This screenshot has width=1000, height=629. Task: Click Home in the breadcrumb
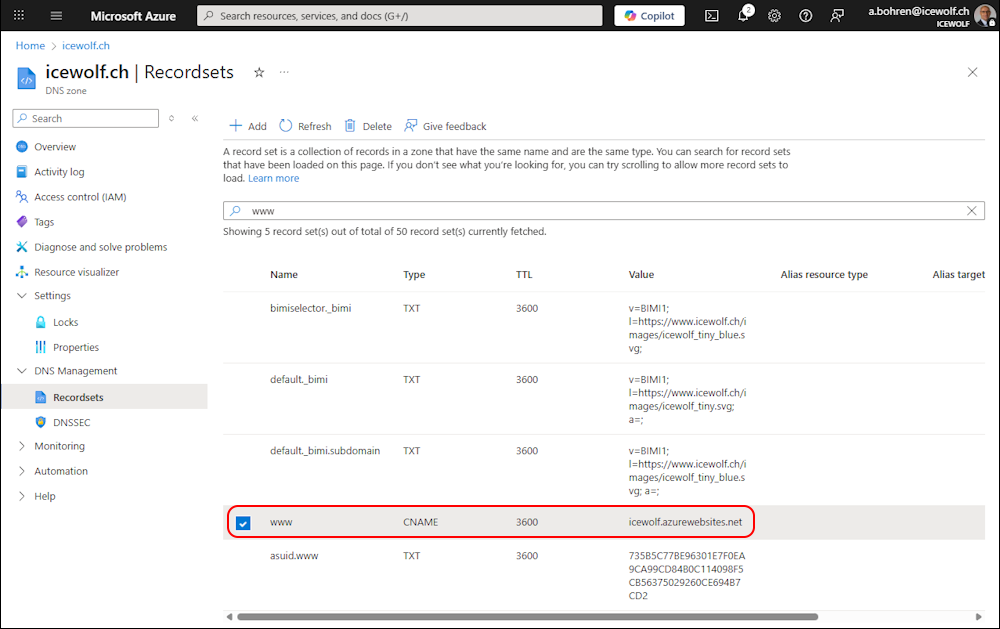pos(30,46)
